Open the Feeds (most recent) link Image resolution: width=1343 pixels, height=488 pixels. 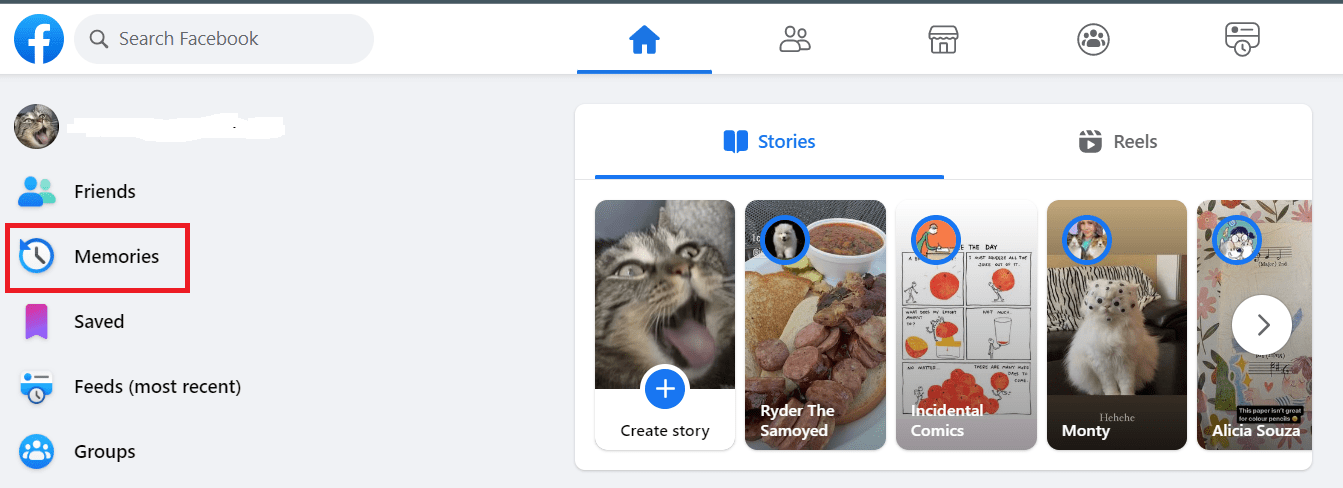(x=157, y=387)
